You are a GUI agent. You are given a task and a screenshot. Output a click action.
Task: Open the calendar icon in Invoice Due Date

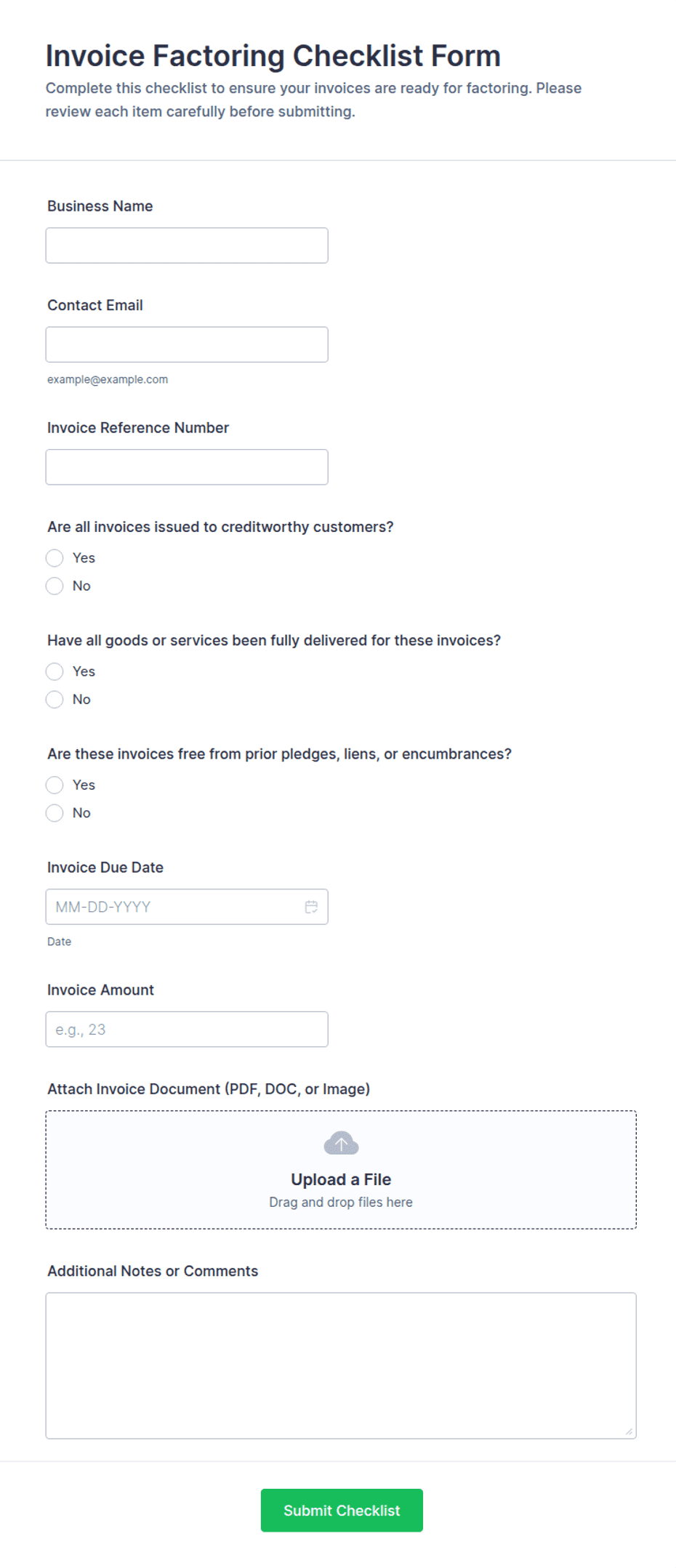point(311,907)
